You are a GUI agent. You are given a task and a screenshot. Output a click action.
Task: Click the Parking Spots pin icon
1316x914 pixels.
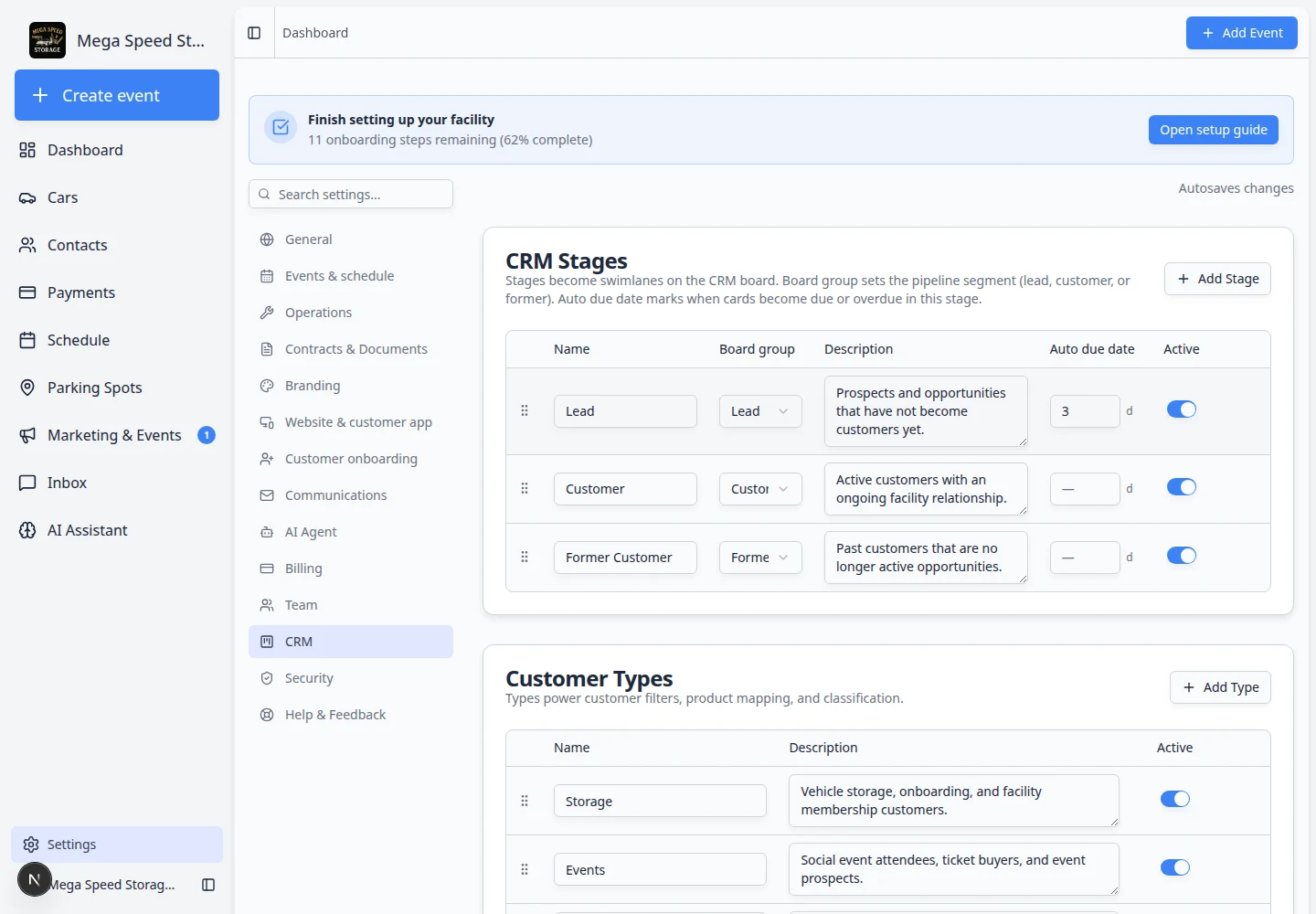pyautogui.click(x=27, y=388)
